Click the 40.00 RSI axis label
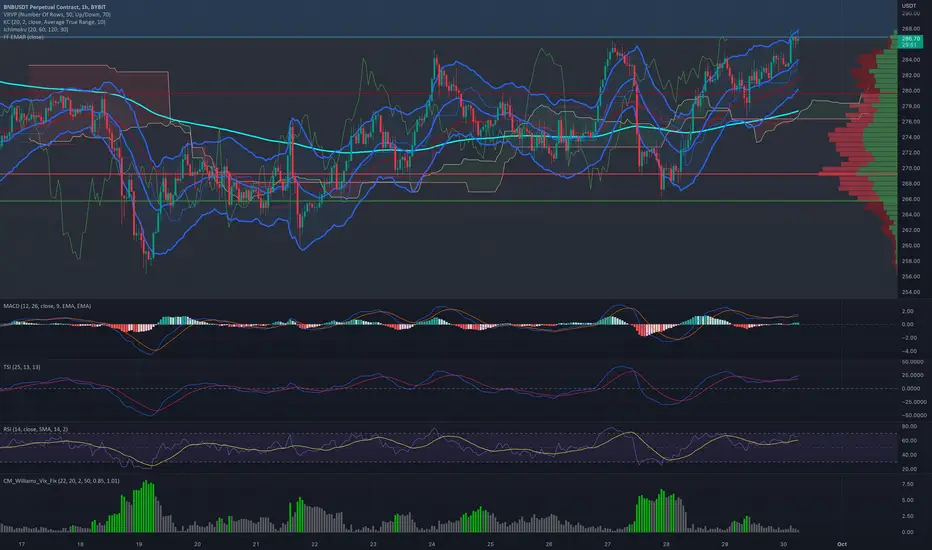Viewport: 932px width, 550px height. pyautogui.click(x=909, y=455)
